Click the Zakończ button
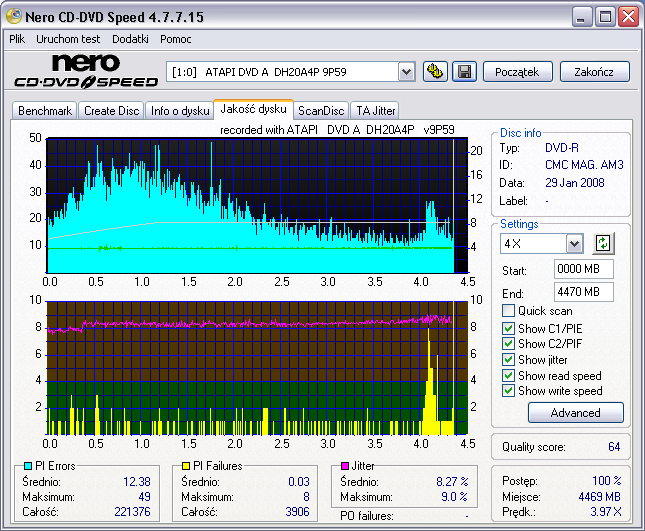The width and height of the screenshot is (645, 531). point(594,72)
